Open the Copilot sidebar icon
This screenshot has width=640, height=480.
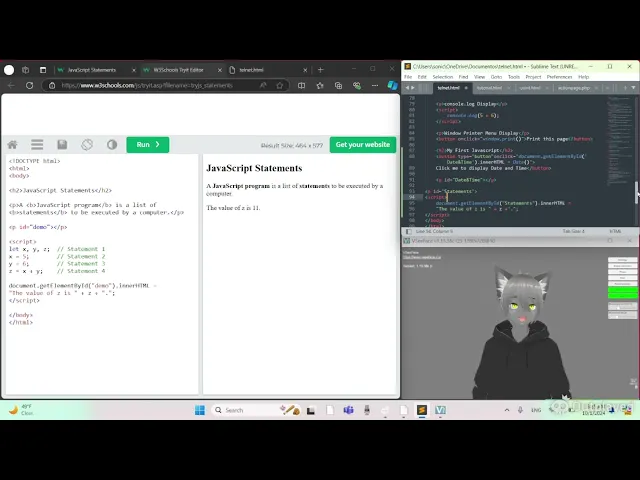click(392, 85)
